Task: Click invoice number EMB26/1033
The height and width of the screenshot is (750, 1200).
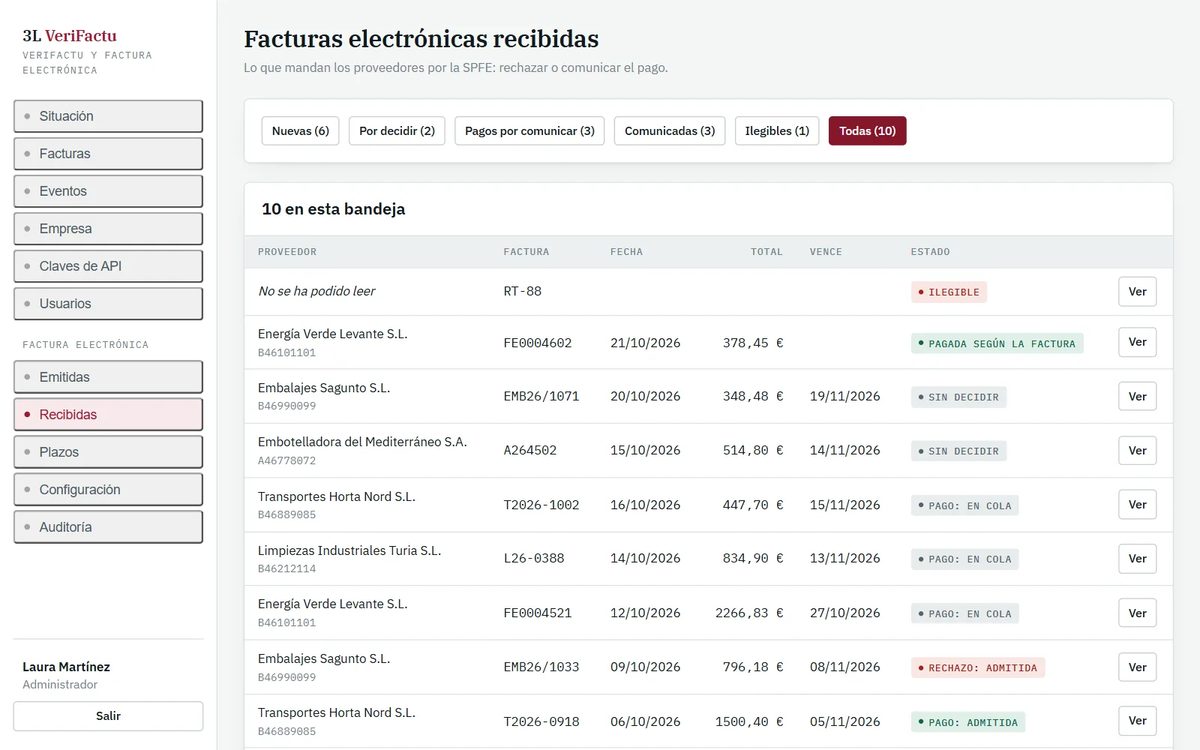Action: [541, 667]
